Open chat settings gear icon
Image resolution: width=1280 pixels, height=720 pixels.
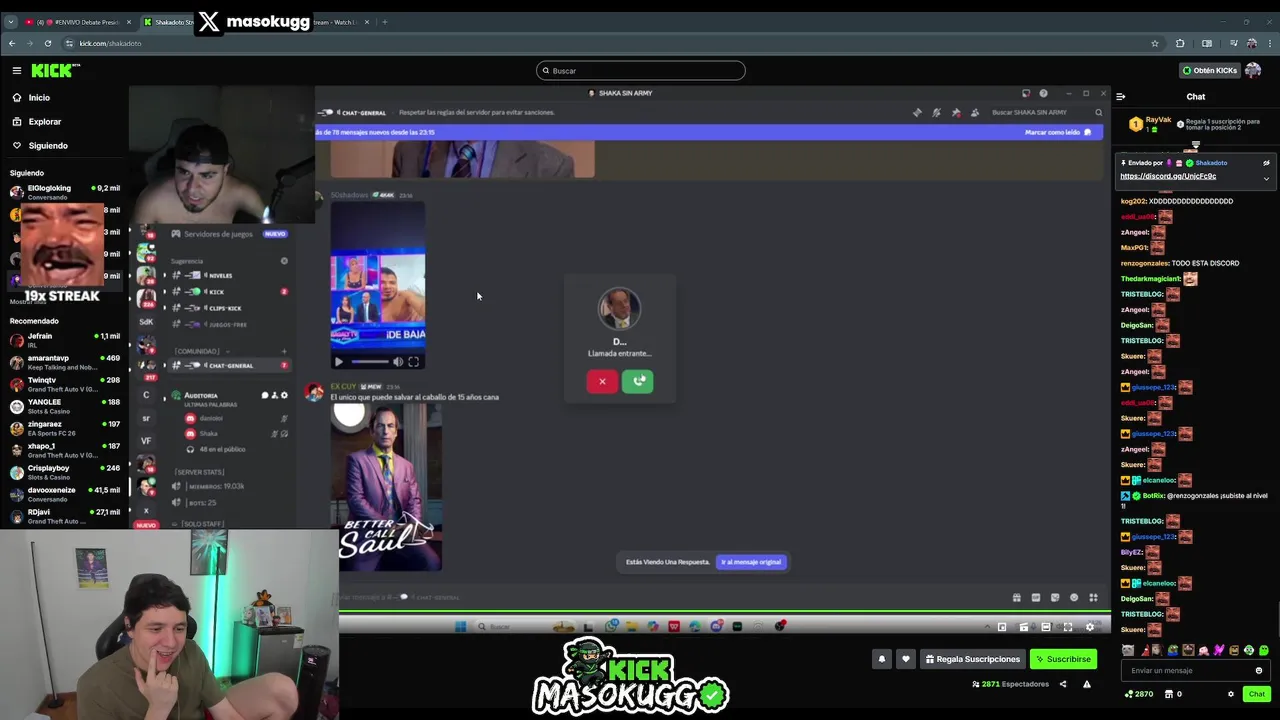click(x=1231, y=694)
